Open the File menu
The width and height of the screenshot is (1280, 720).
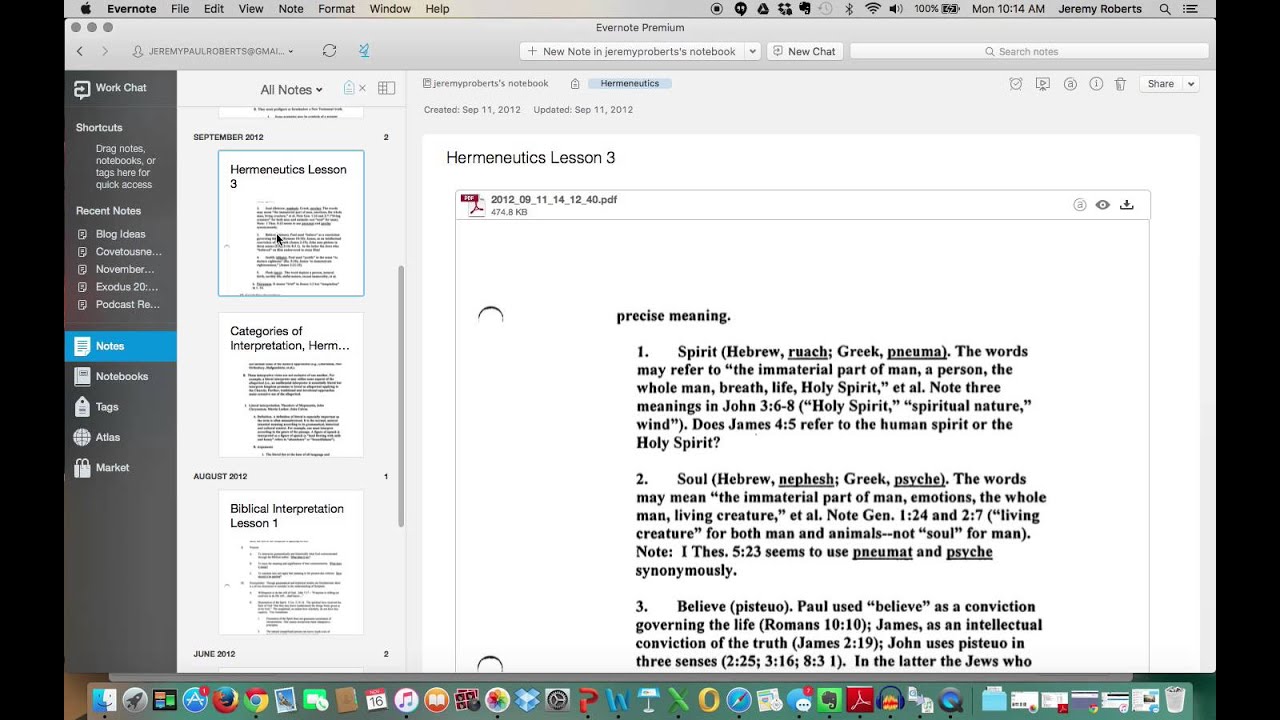[x=180, y=9]
